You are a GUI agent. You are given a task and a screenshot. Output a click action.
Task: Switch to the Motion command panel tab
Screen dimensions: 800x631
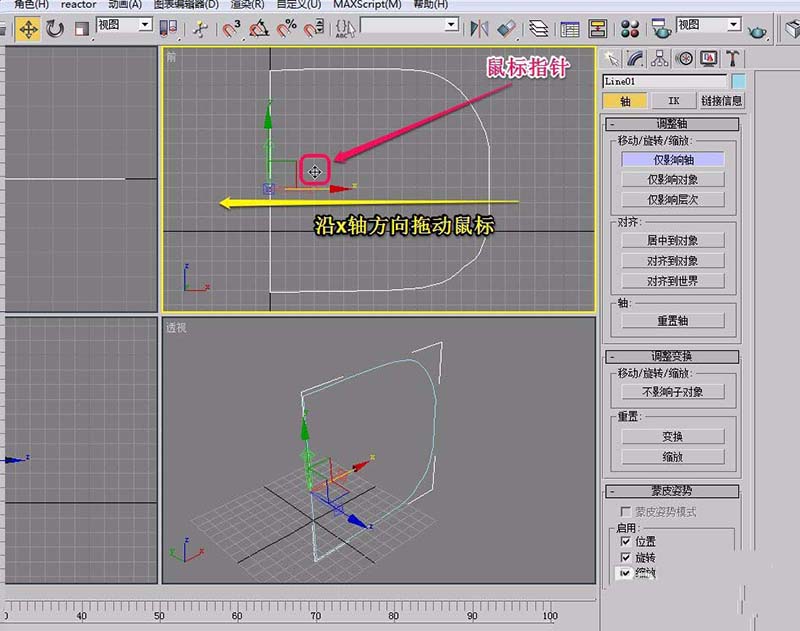pyautogui.click(x=684, y=59)
